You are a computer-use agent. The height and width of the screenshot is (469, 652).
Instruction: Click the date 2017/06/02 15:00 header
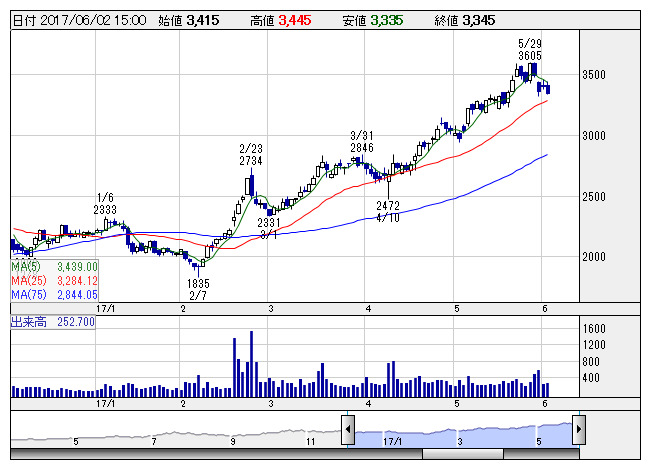[79, 20]
